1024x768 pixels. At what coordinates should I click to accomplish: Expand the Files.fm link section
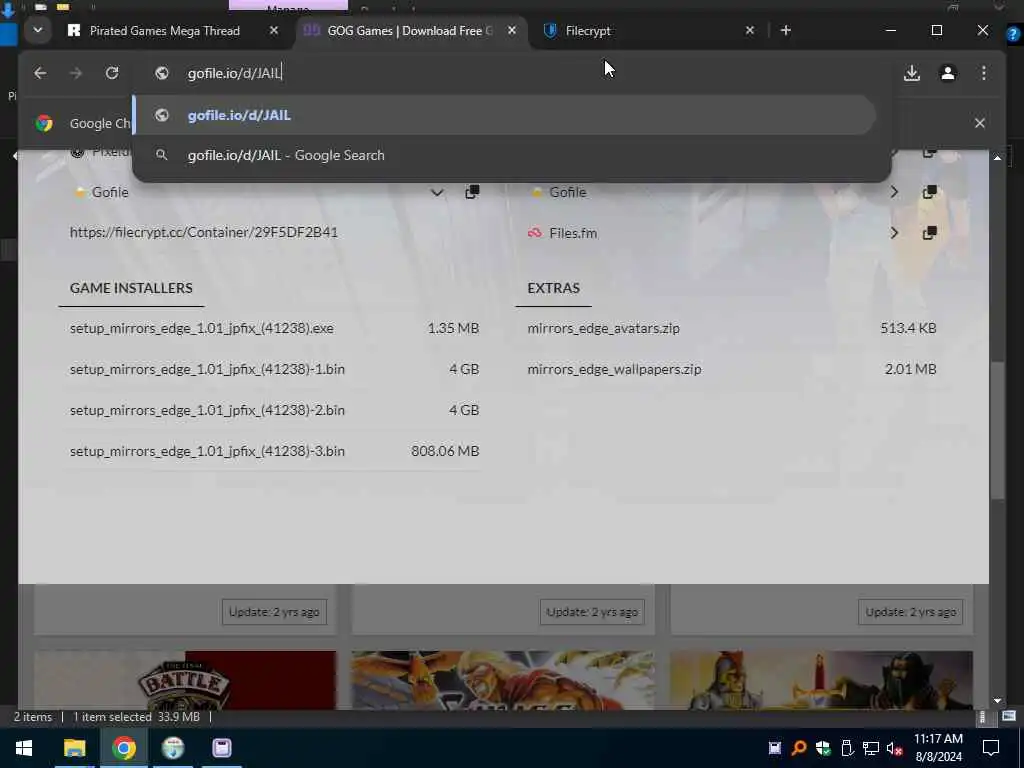click(894, 233)
